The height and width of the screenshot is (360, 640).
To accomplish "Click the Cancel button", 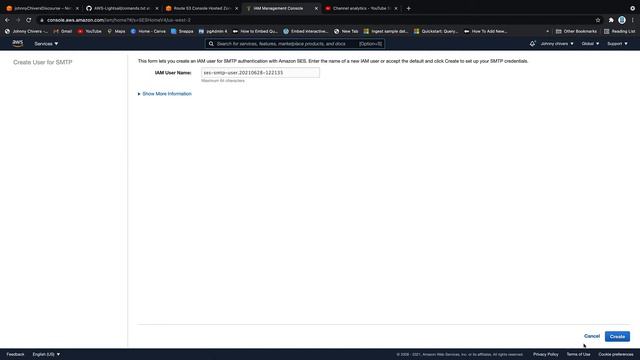I will click(591, 336).
